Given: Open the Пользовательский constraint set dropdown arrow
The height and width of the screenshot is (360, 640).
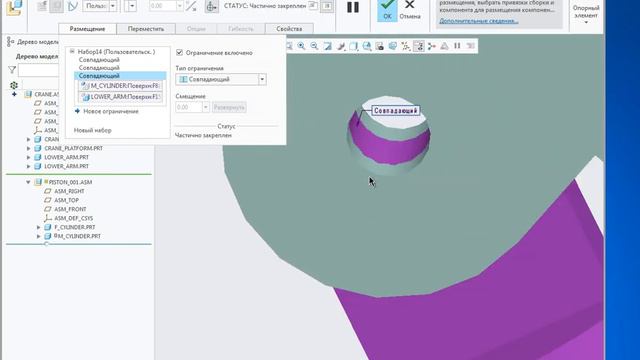Looking at the screenshot, I should 113,6.
